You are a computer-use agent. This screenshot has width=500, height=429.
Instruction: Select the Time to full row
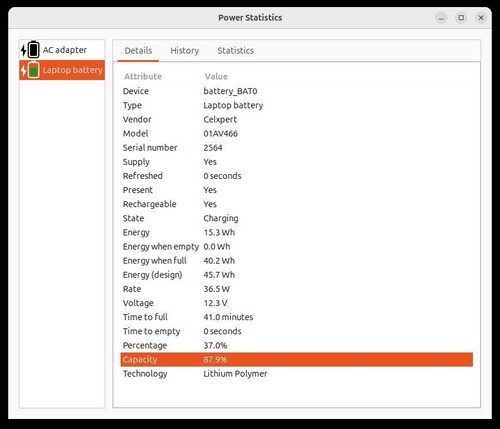pos(297,317)
